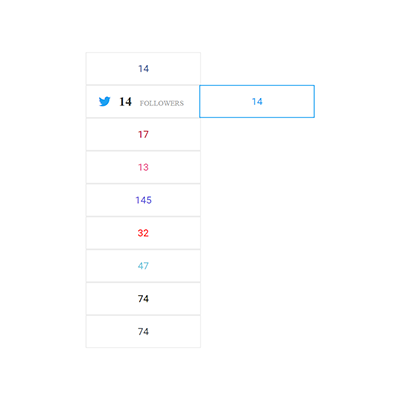This screenshot has width=400, height=400.
Task: Click the bright red number cell
Action: [x=143, y=233]
